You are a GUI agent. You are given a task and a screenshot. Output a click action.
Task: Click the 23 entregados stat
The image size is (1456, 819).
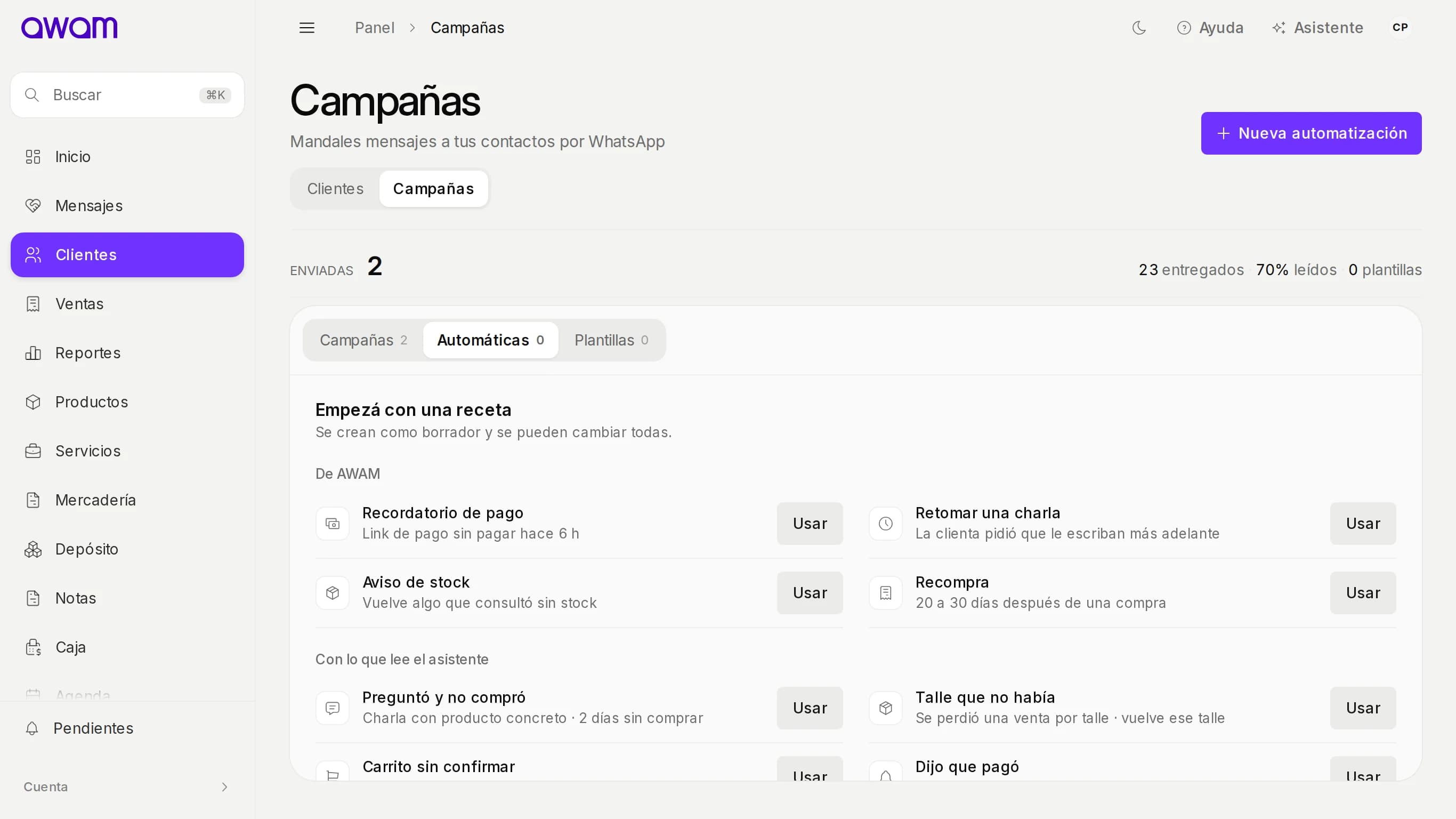point(1191,270)
